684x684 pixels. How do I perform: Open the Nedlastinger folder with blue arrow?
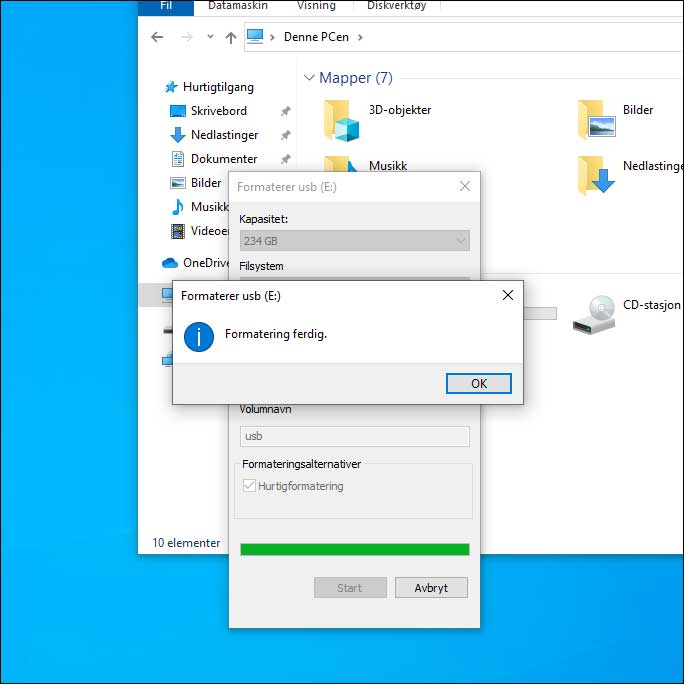pos(596,175)
